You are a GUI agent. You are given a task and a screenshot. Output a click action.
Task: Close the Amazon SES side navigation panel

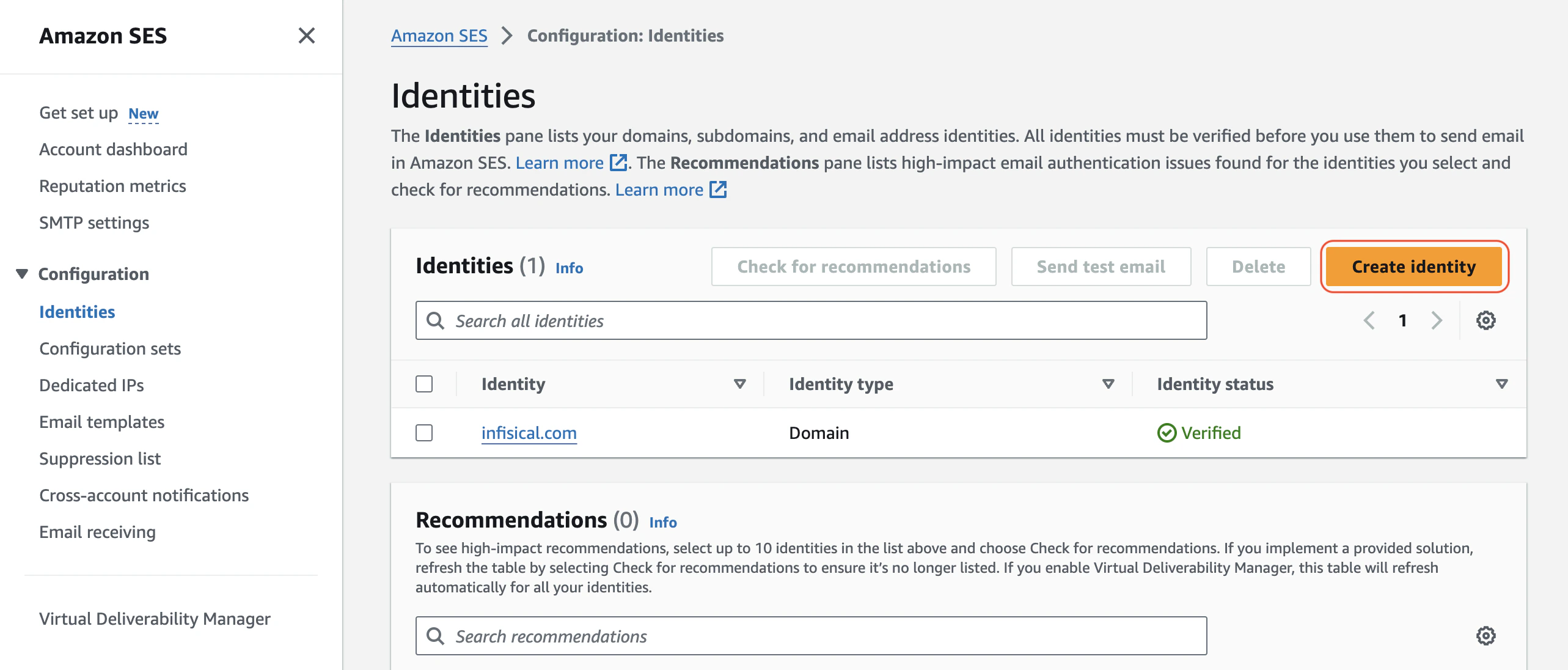tap(307, 36)
